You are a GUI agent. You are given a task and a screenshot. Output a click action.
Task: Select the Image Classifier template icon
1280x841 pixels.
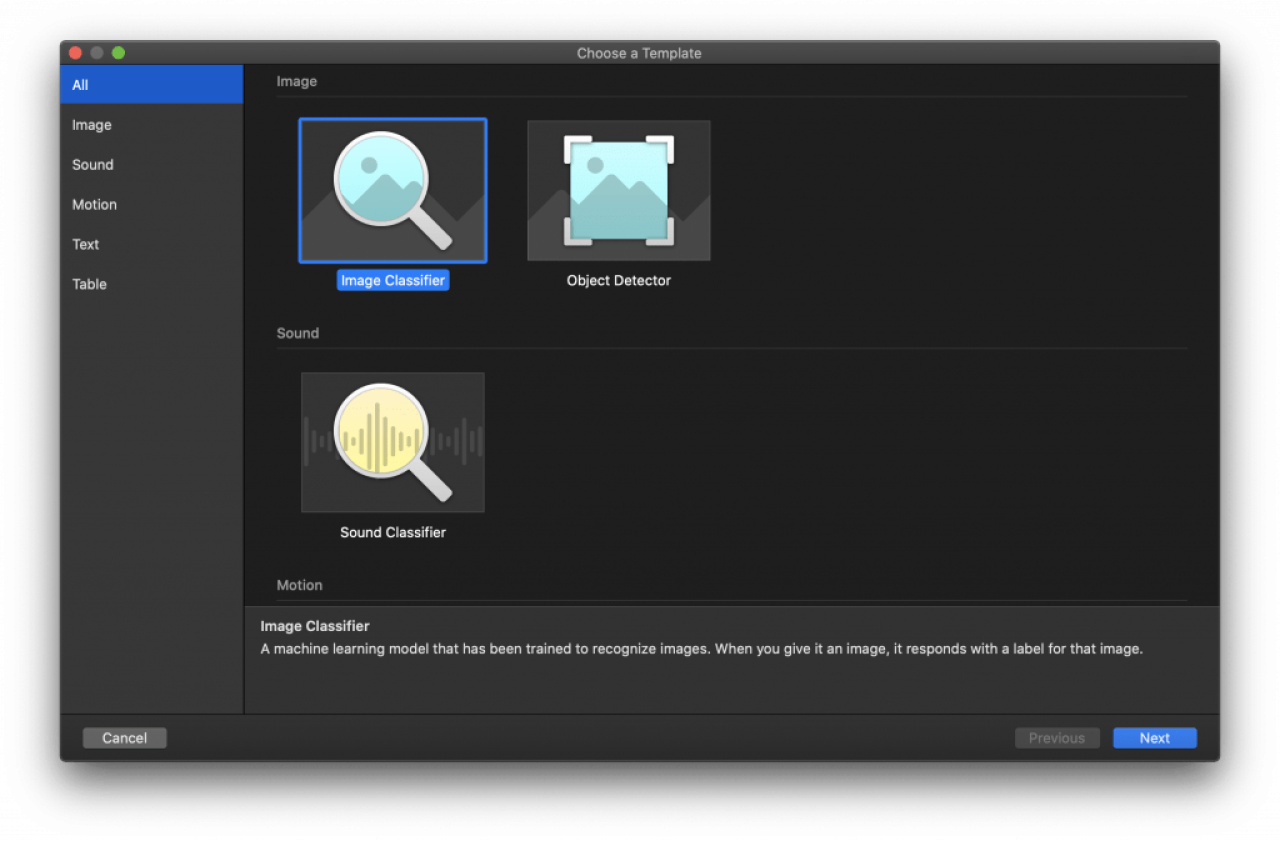(x=393, y=191)
